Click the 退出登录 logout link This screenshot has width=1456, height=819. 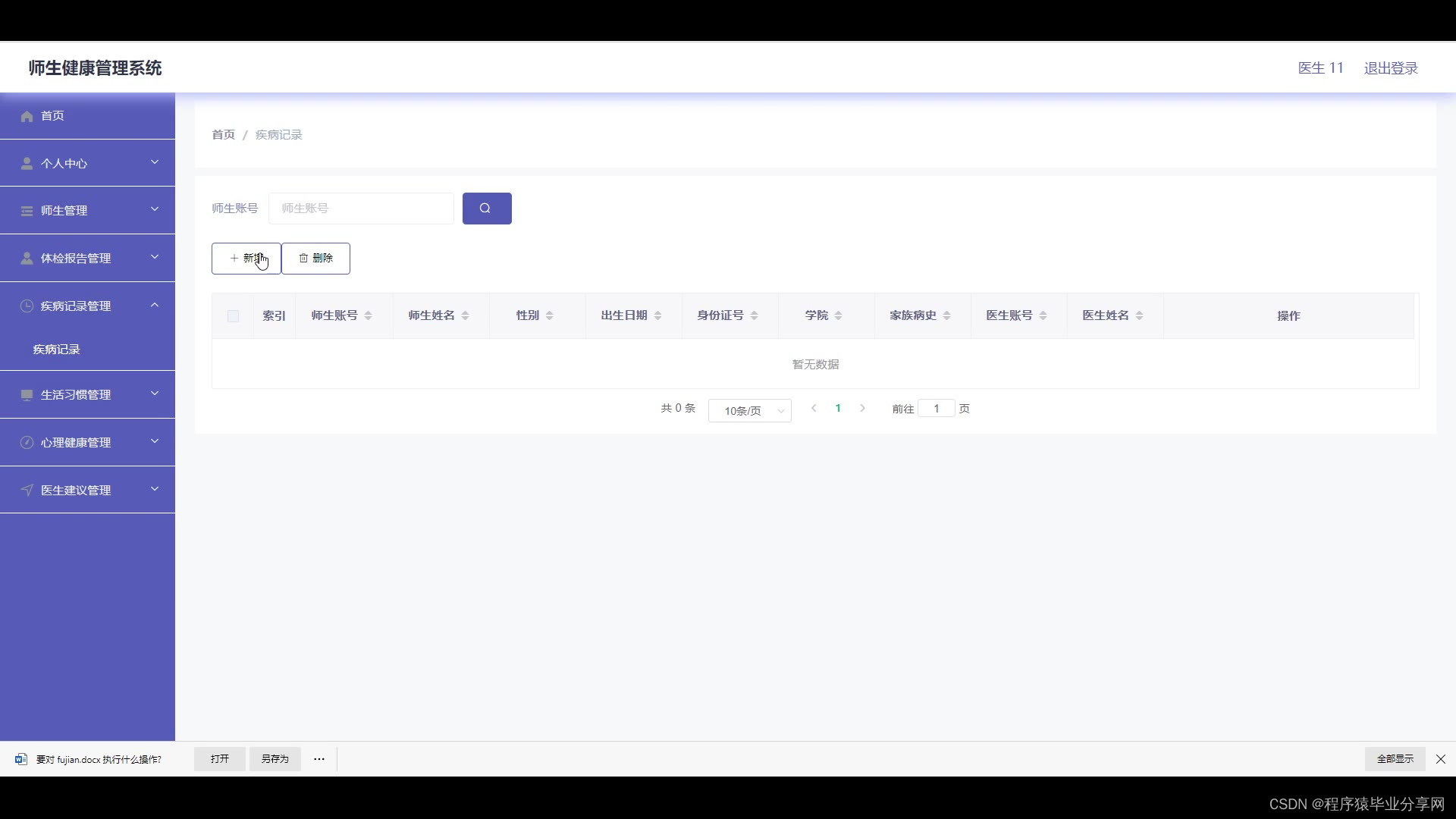click(x=1390, y=68)
